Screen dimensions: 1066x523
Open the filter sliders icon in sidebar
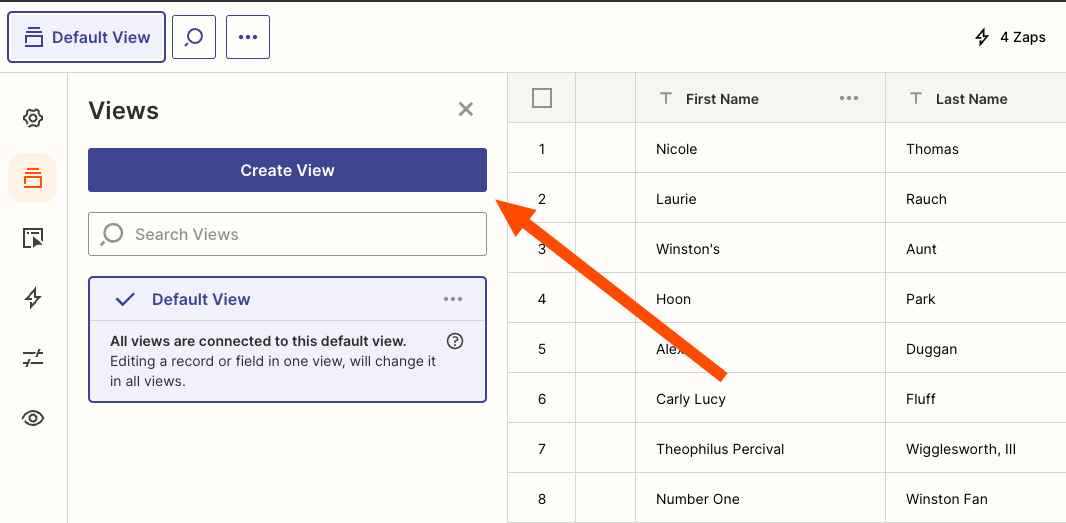click(x=33, y=358)
